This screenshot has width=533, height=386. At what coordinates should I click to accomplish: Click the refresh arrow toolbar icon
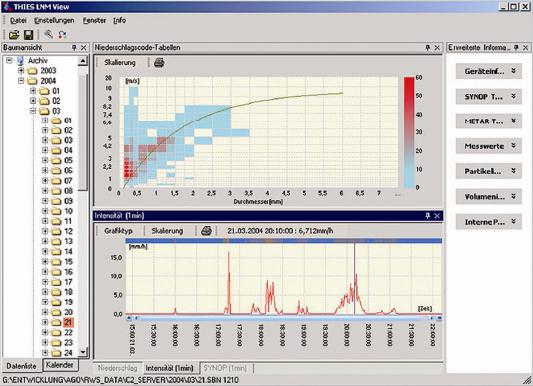point(62,34)
